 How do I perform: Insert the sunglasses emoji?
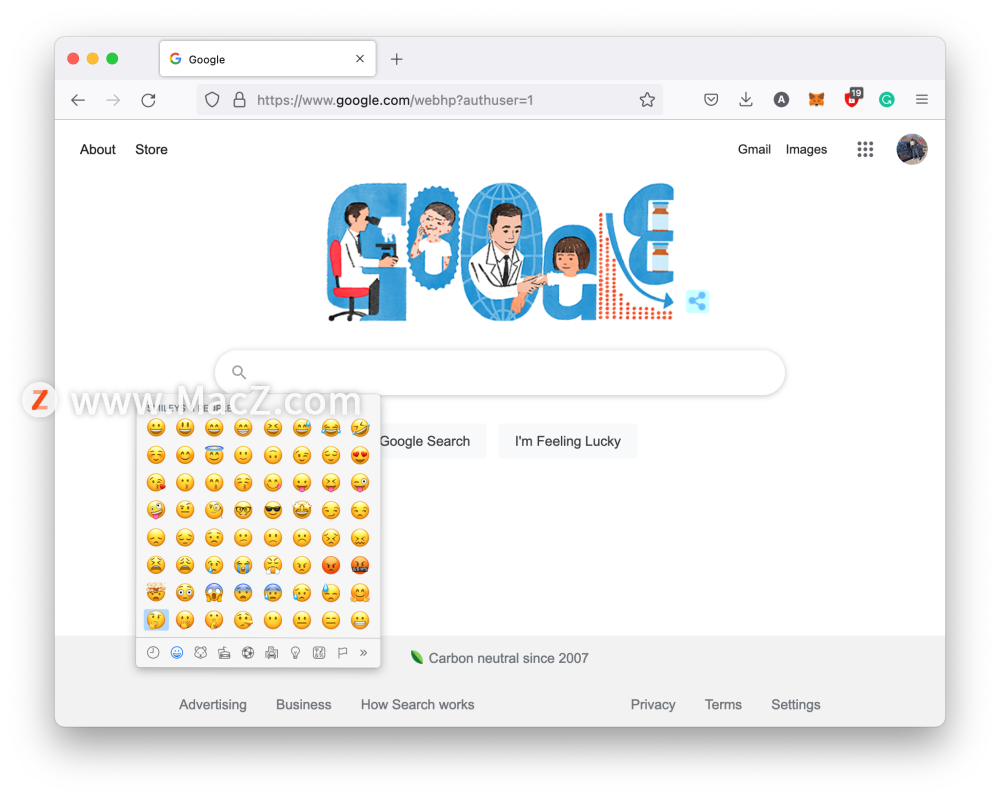(272, 510)
